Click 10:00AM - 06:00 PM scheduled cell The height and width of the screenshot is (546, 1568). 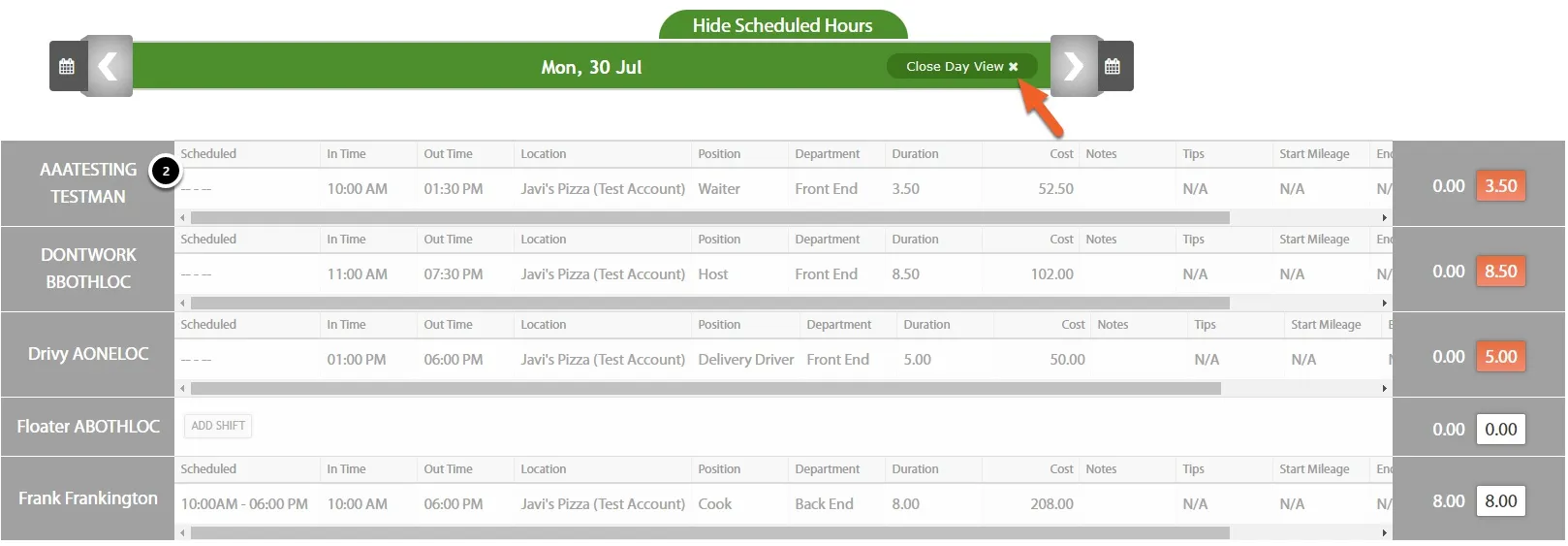(x=244, y=504)
